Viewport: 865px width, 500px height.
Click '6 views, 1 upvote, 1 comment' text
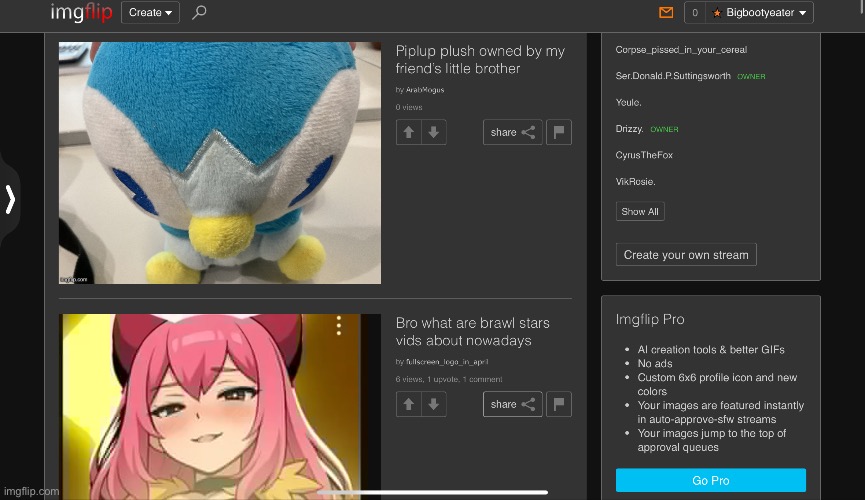[448, 379]
